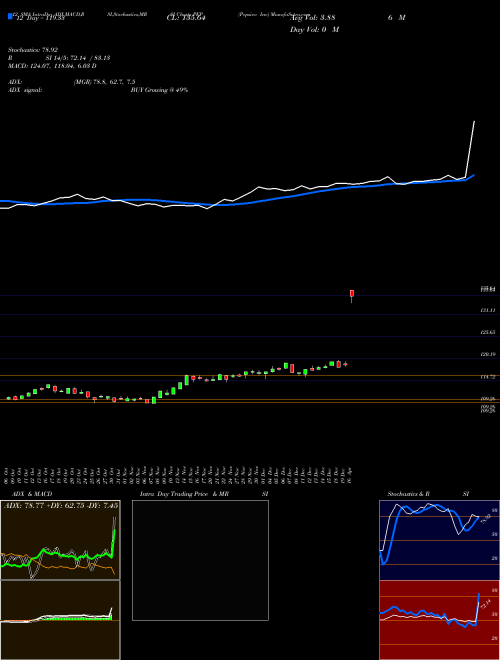Open the ADX line chart panel

click(60, 540)
